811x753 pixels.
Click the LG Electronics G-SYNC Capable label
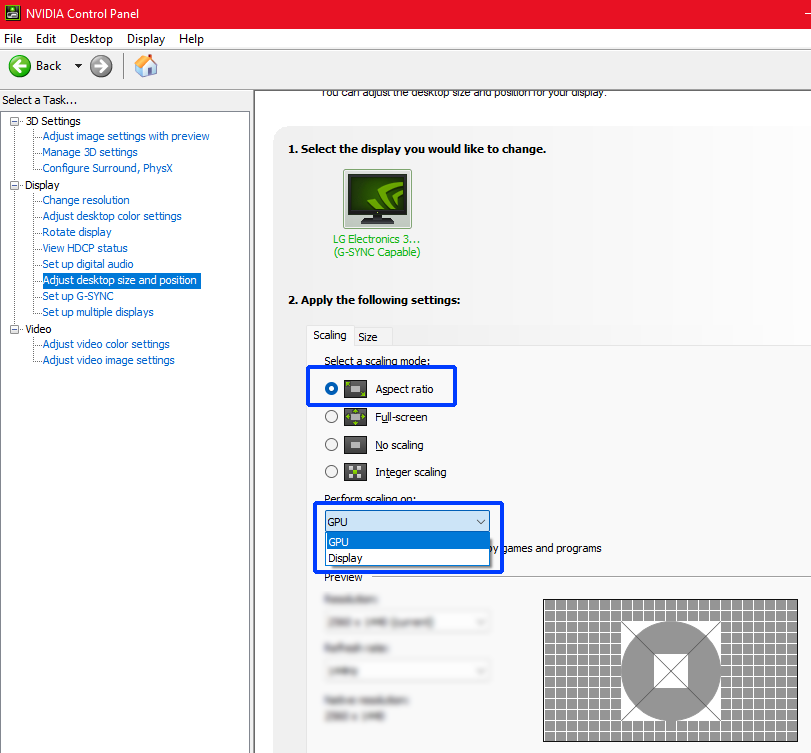pyautogui.click(x=377, y=246)
